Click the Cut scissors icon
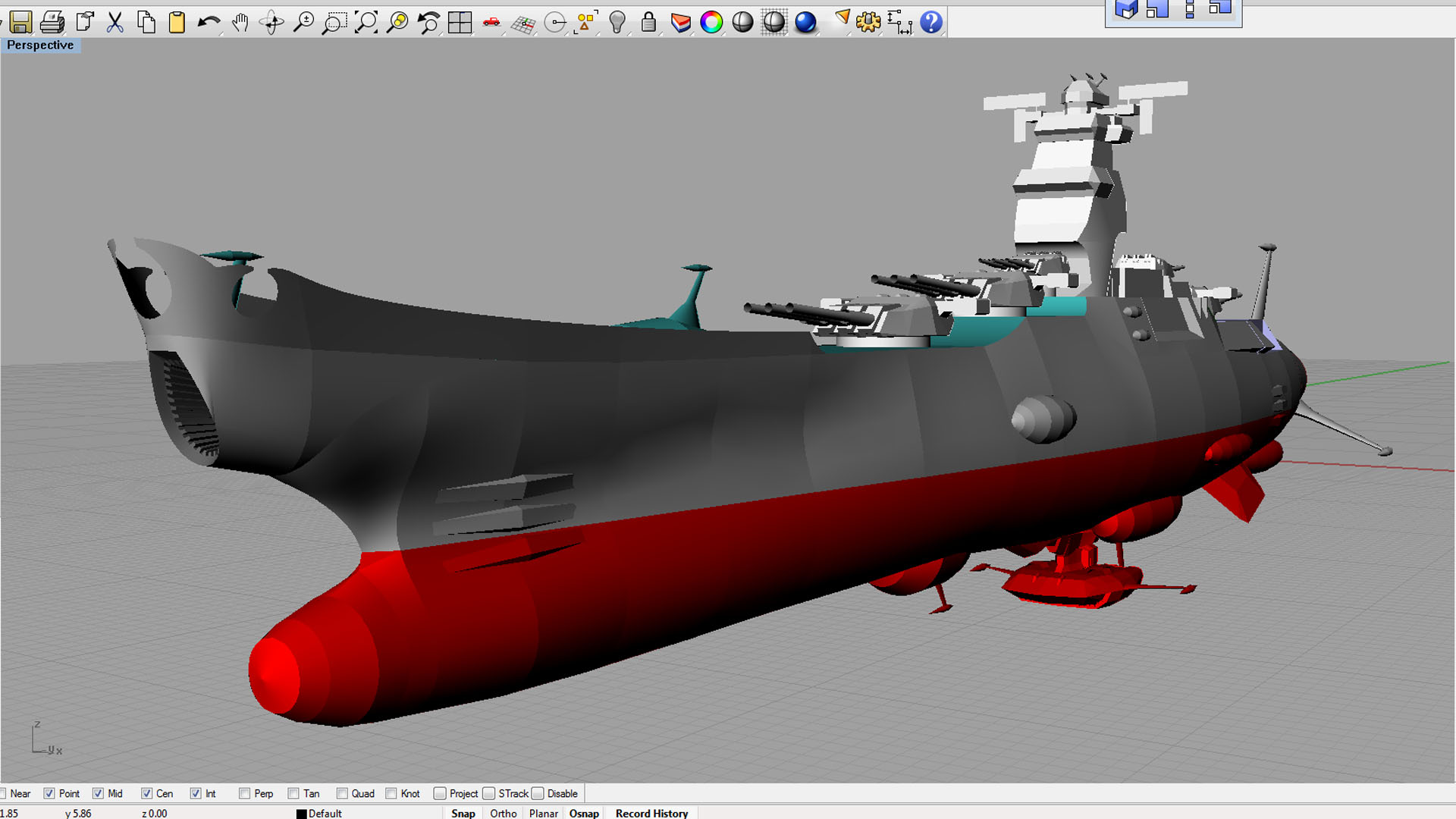Image resolution: width=1456 pixels, height=819 pixels. coord(115,22)
